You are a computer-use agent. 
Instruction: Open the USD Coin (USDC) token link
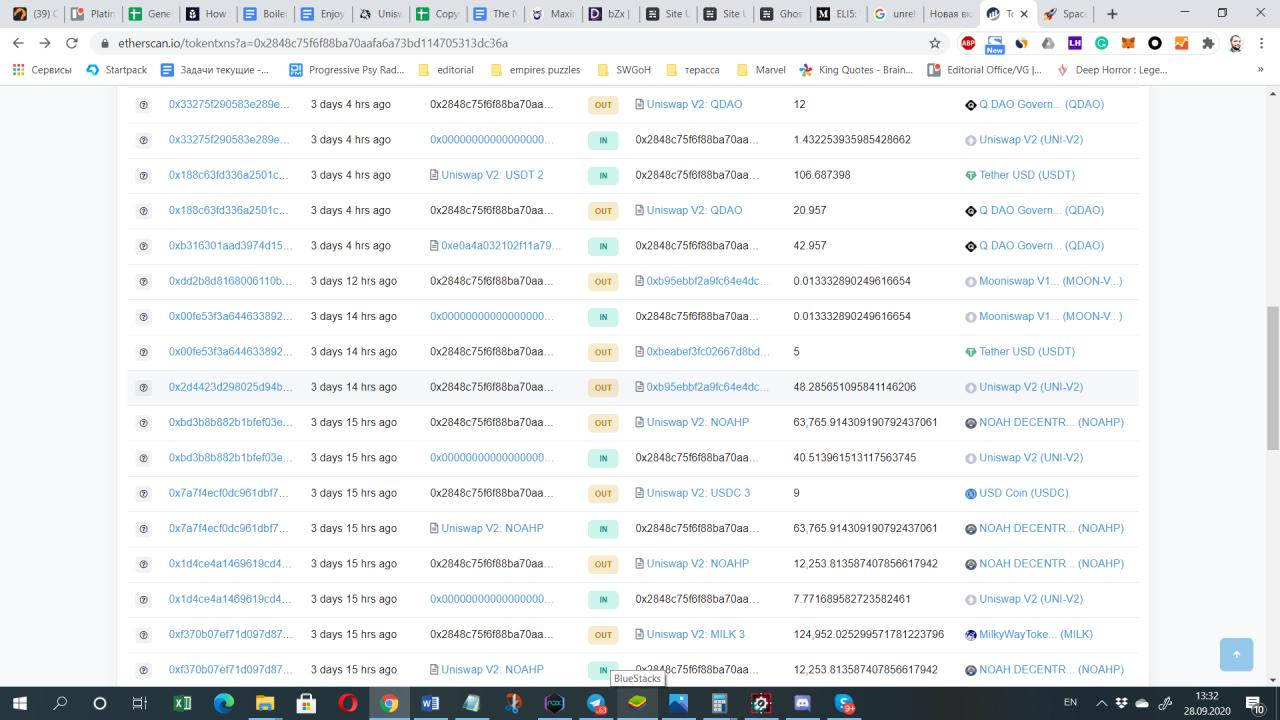tap(1024, 493)
